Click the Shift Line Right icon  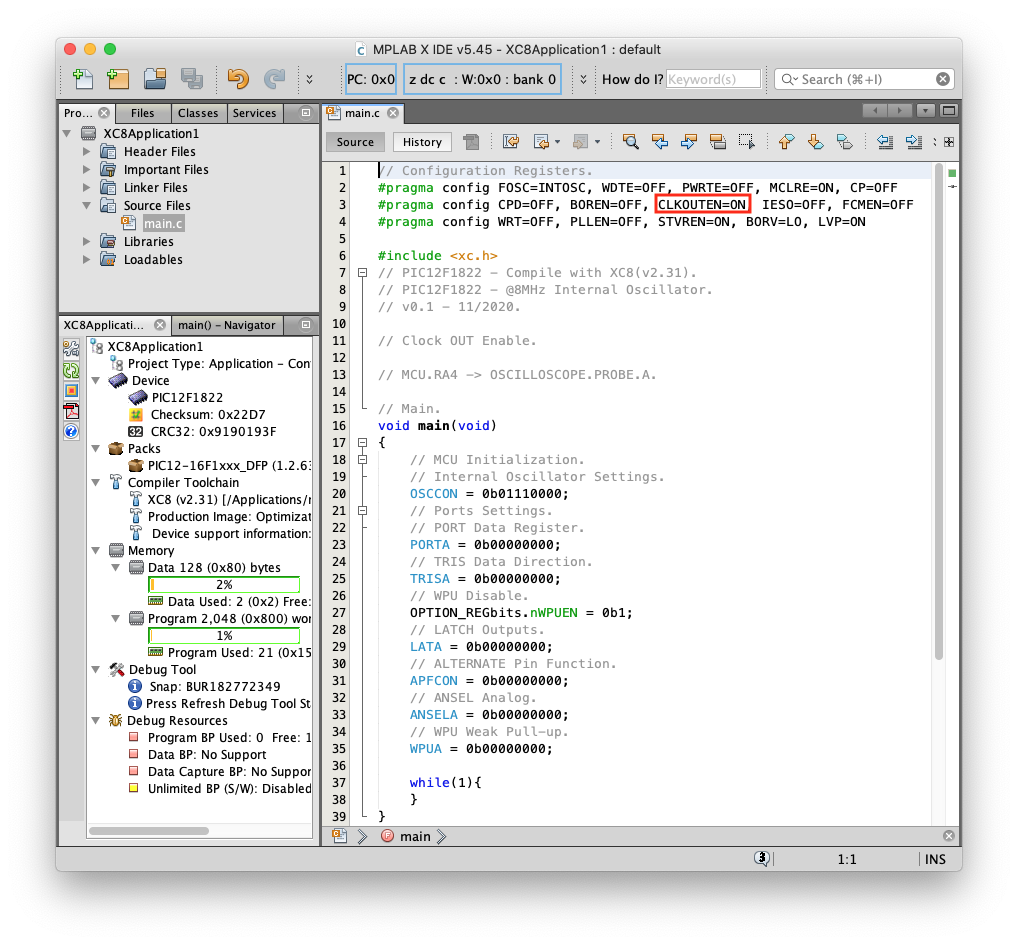(x=913, y=141)
